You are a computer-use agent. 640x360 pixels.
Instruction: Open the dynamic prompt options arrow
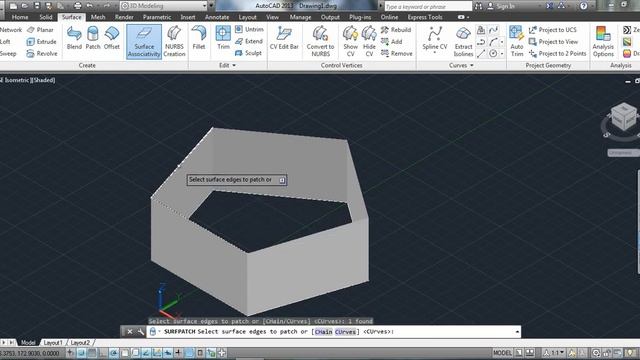coord(282,180)
